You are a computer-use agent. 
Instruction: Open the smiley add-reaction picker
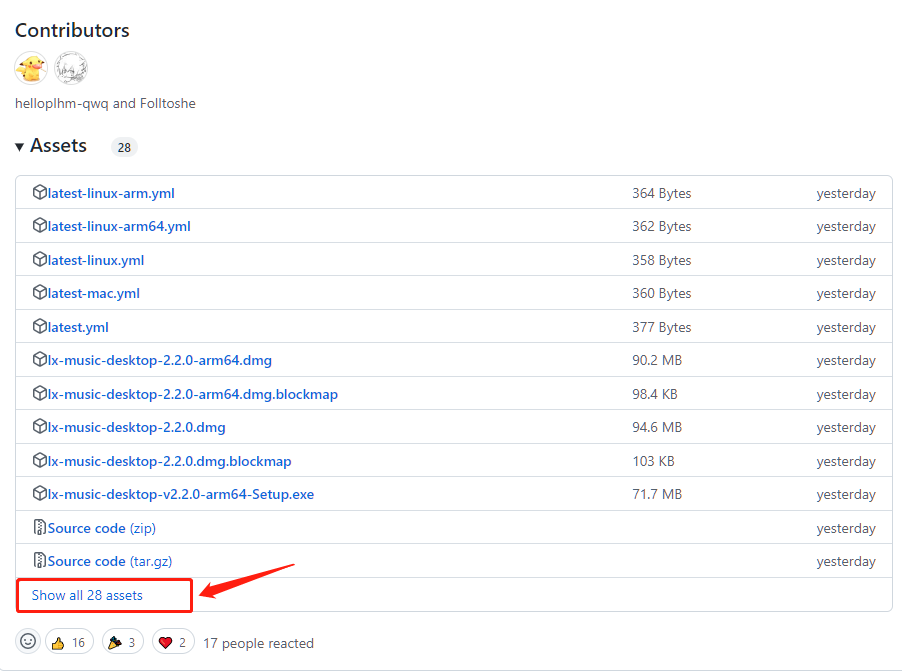point(29,642)
